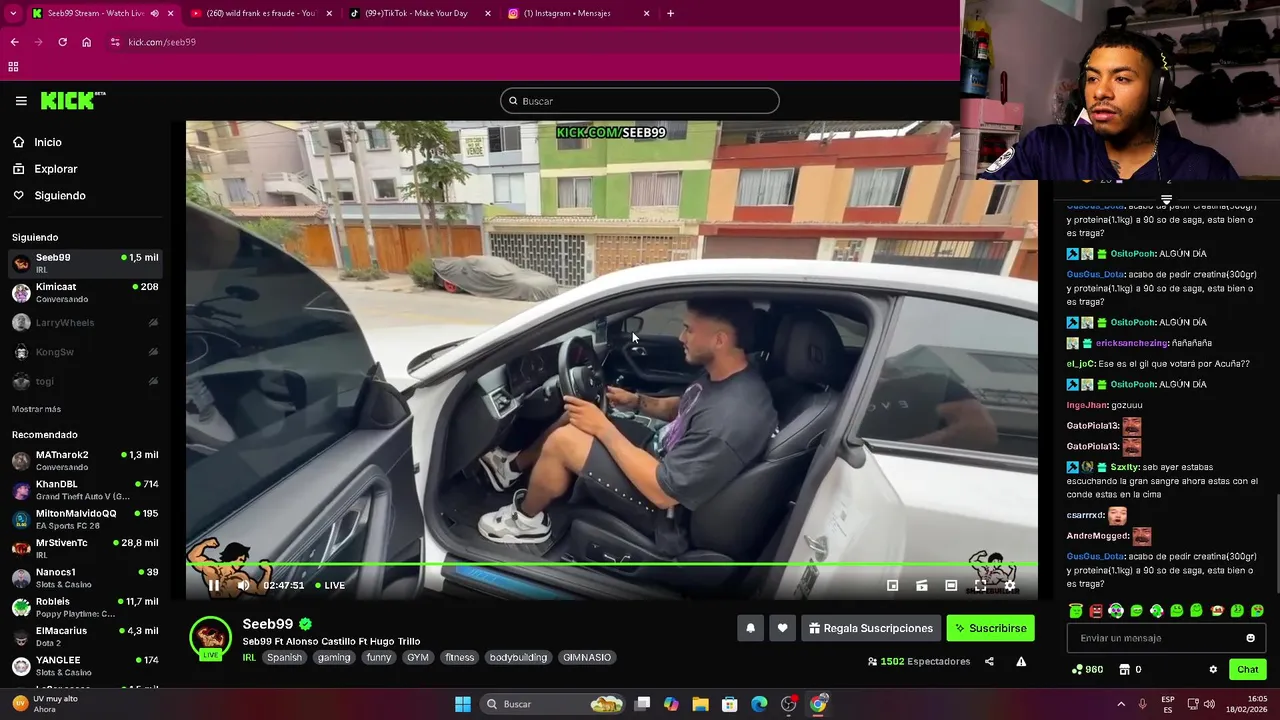Select the Spanish language tag

[x=284, y=657]
